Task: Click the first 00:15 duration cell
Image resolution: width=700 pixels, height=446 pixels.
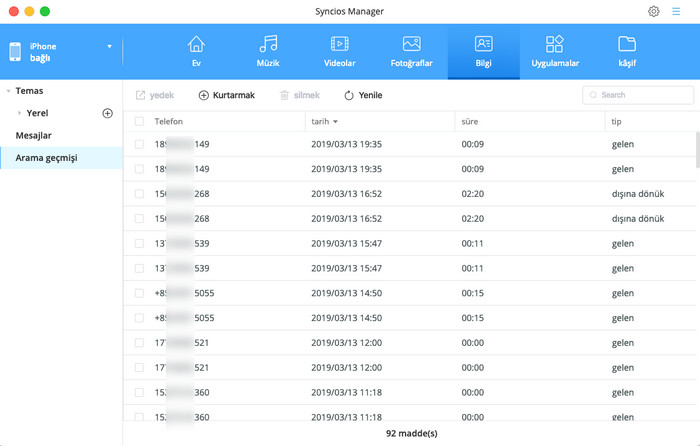Action: [473, 293]
